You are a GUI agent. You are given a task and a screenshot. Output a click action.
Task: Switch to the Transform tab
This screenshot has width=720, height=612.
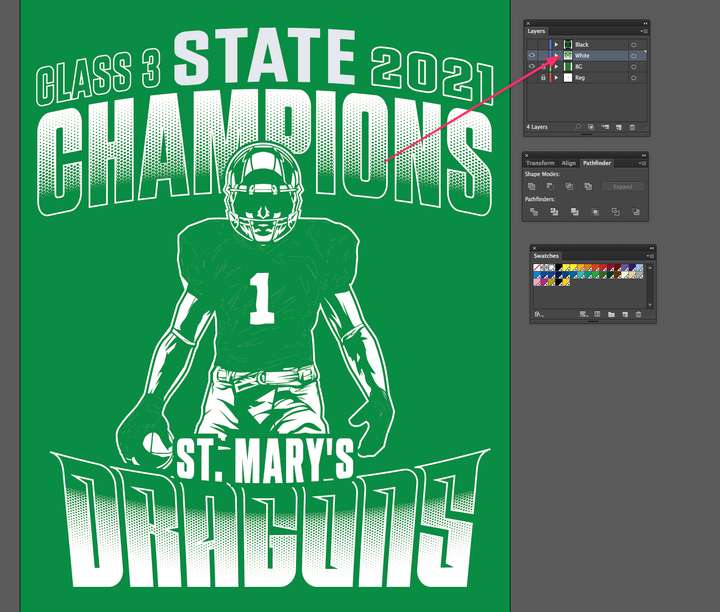(540, 163)
